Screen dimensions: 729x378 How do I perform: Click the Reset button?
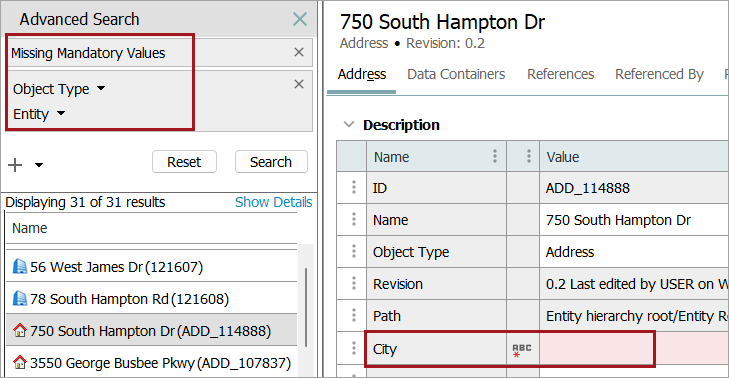(184, 162)
